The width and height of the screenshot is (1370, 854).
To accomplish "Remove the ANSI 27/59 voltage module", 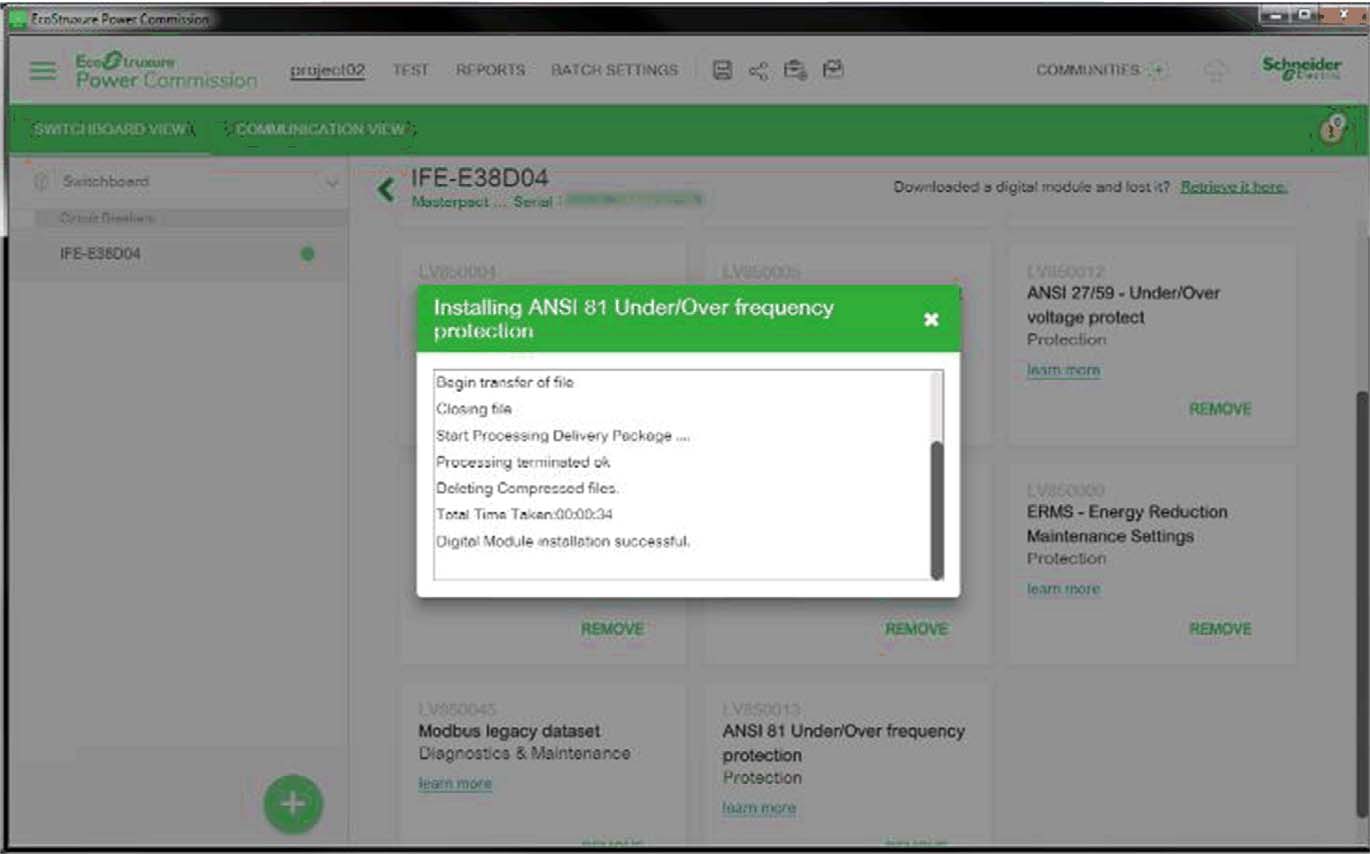I will coord(1220,409).
